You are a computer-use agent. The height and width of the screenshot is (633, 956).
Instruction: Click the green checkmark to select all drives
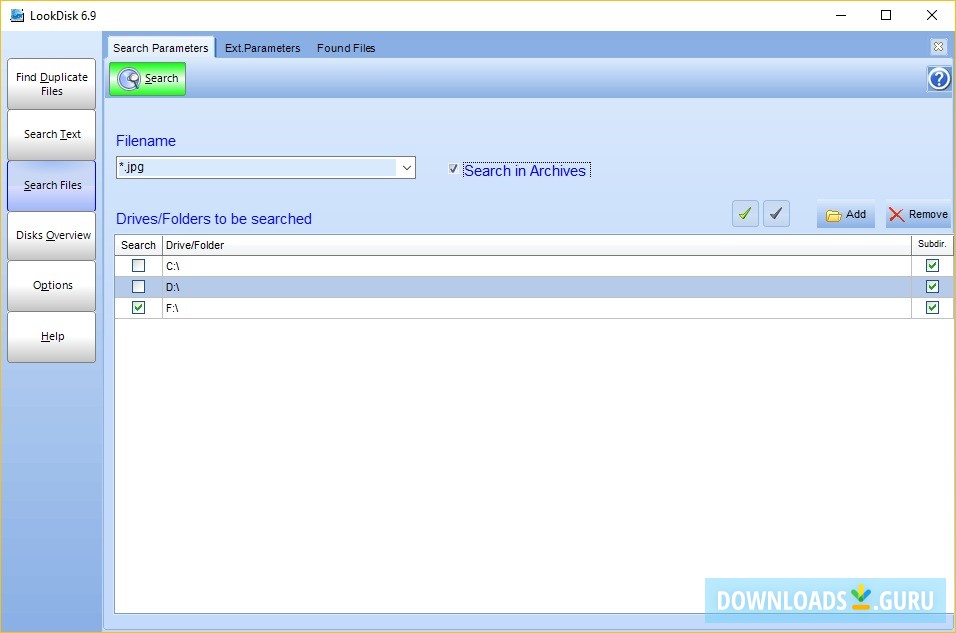tap(744, 213)
